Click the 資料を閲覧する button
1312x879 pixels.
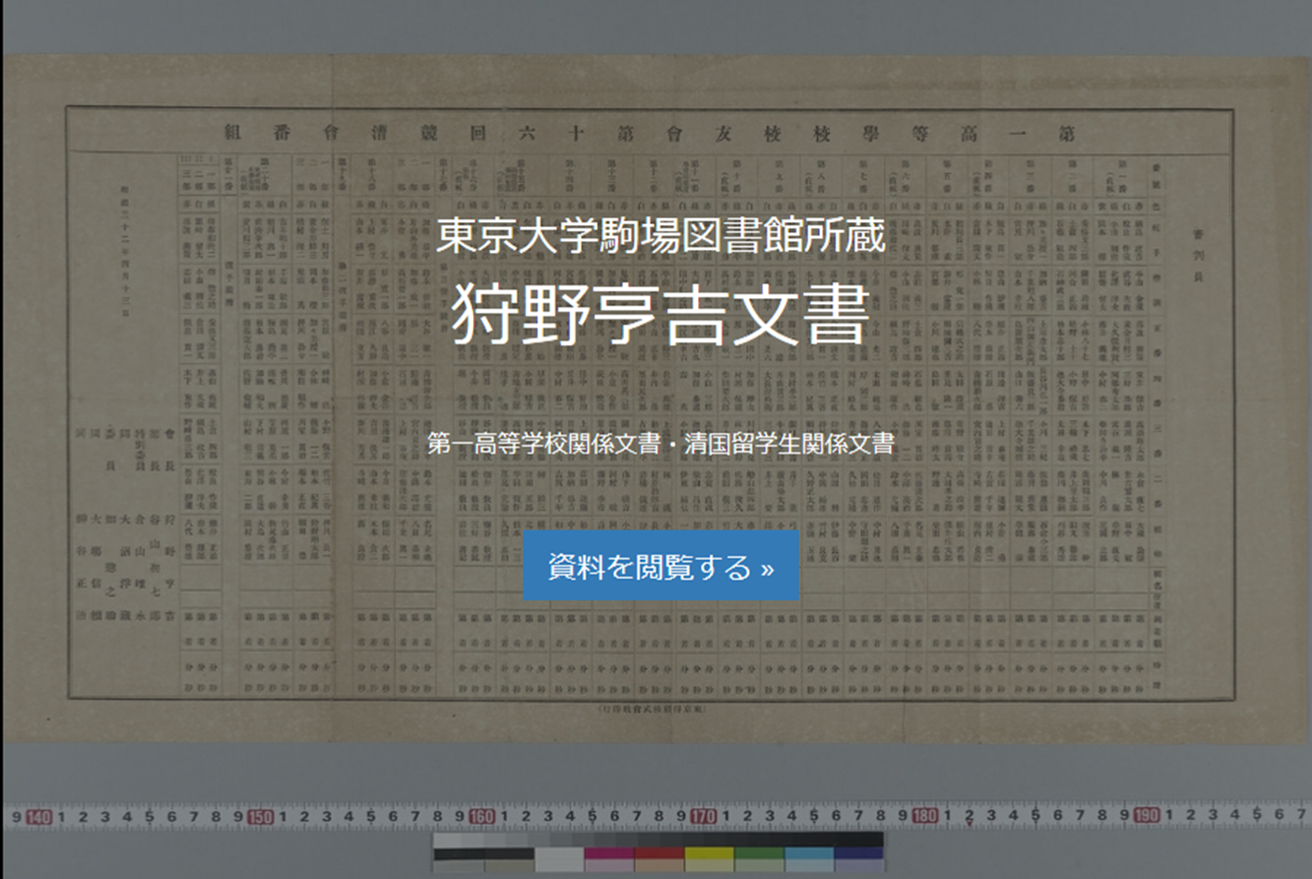661,566
